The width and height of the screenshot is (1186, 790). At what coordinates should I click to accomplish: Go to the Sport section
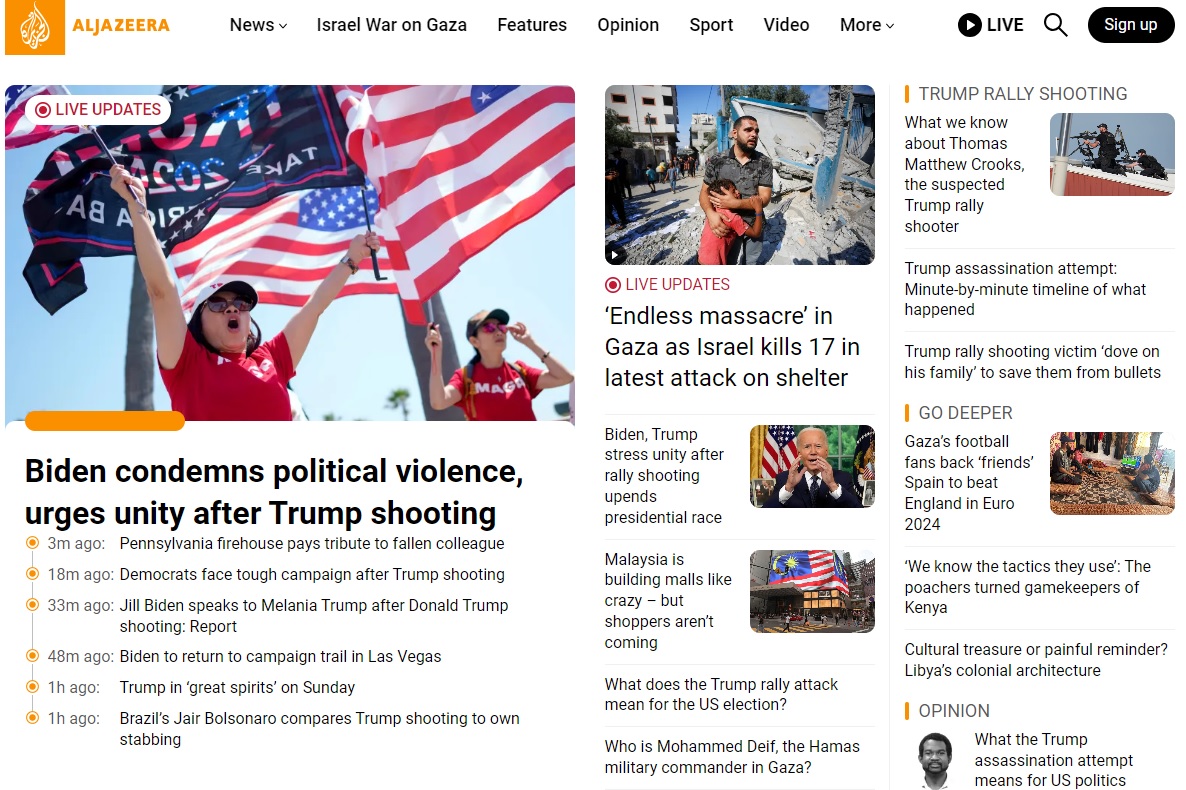[711, 25]
